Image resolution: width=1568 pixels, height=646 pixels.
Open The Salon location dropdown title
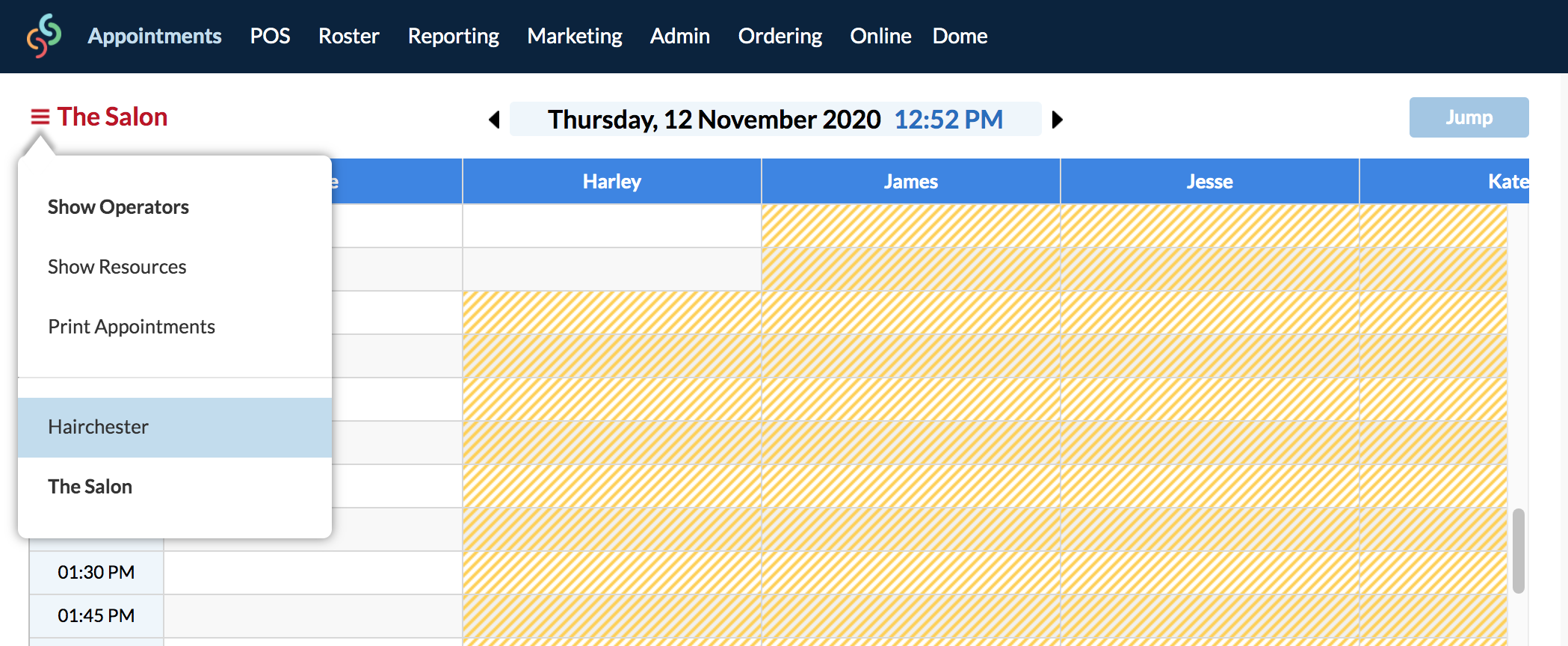tap(112, 117)
